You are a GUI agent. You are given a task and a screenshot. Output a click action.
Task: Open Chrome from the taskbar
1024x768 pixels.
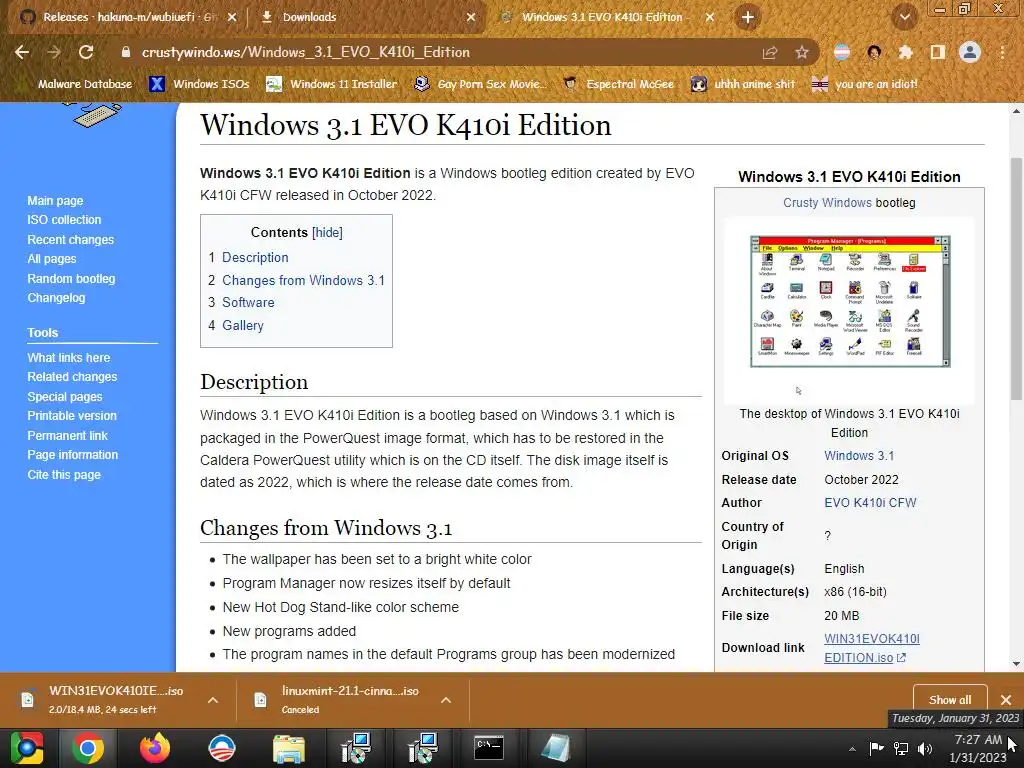tap(88, 748)
